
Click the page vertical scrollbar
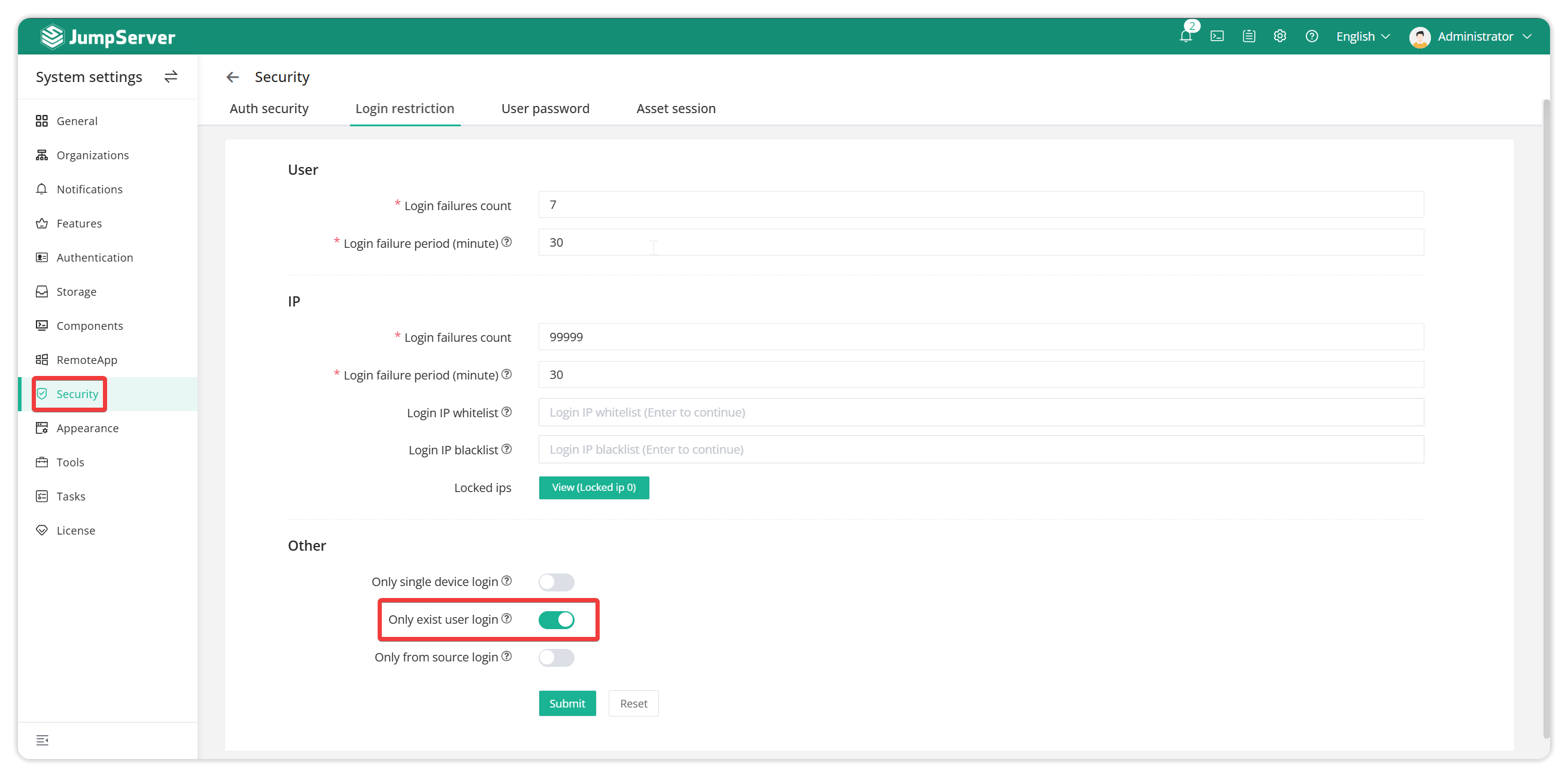coord(1545,419)
